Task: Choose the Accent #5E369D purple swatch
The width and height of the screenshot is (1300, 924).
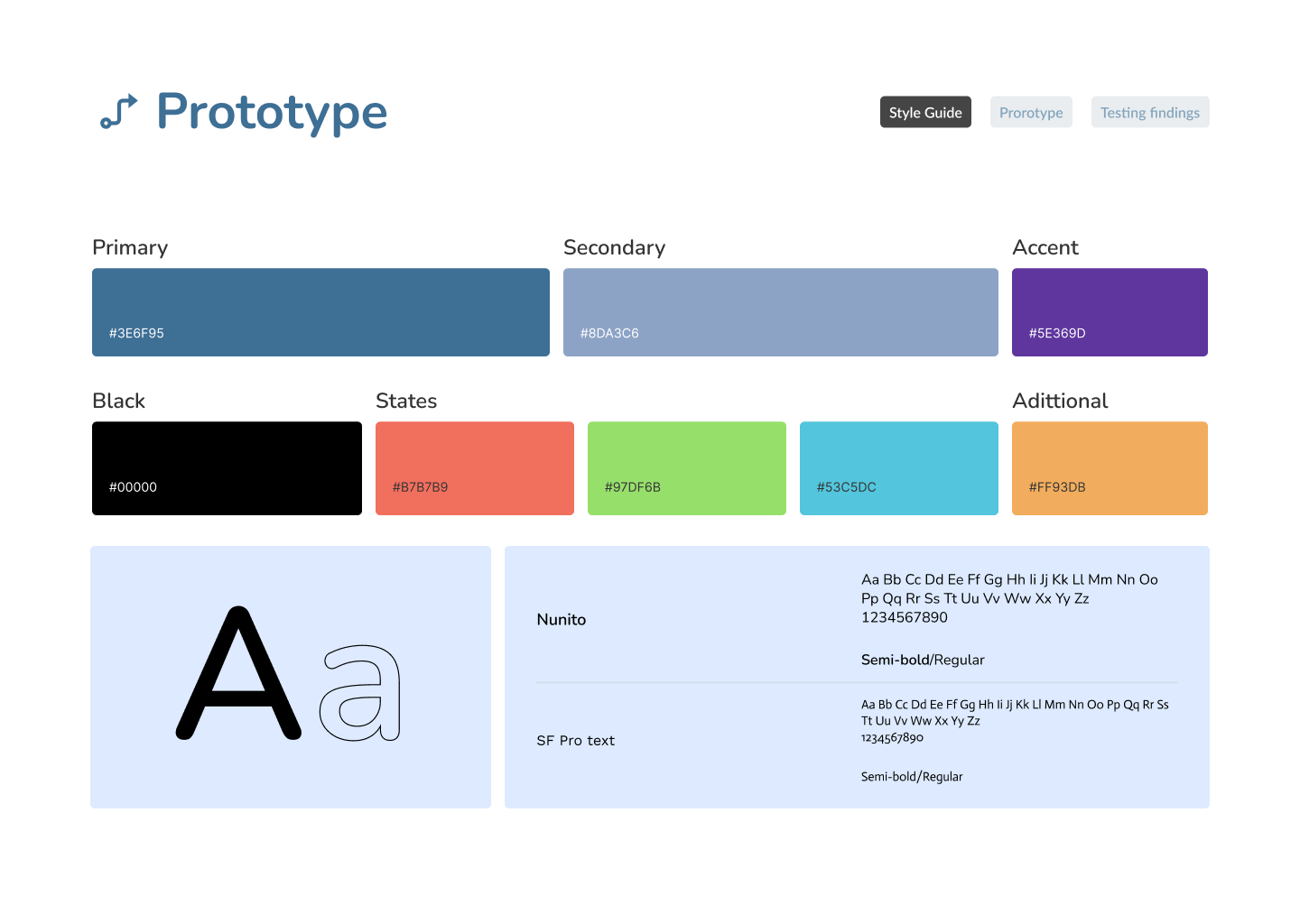Action: pos(1110,312)
